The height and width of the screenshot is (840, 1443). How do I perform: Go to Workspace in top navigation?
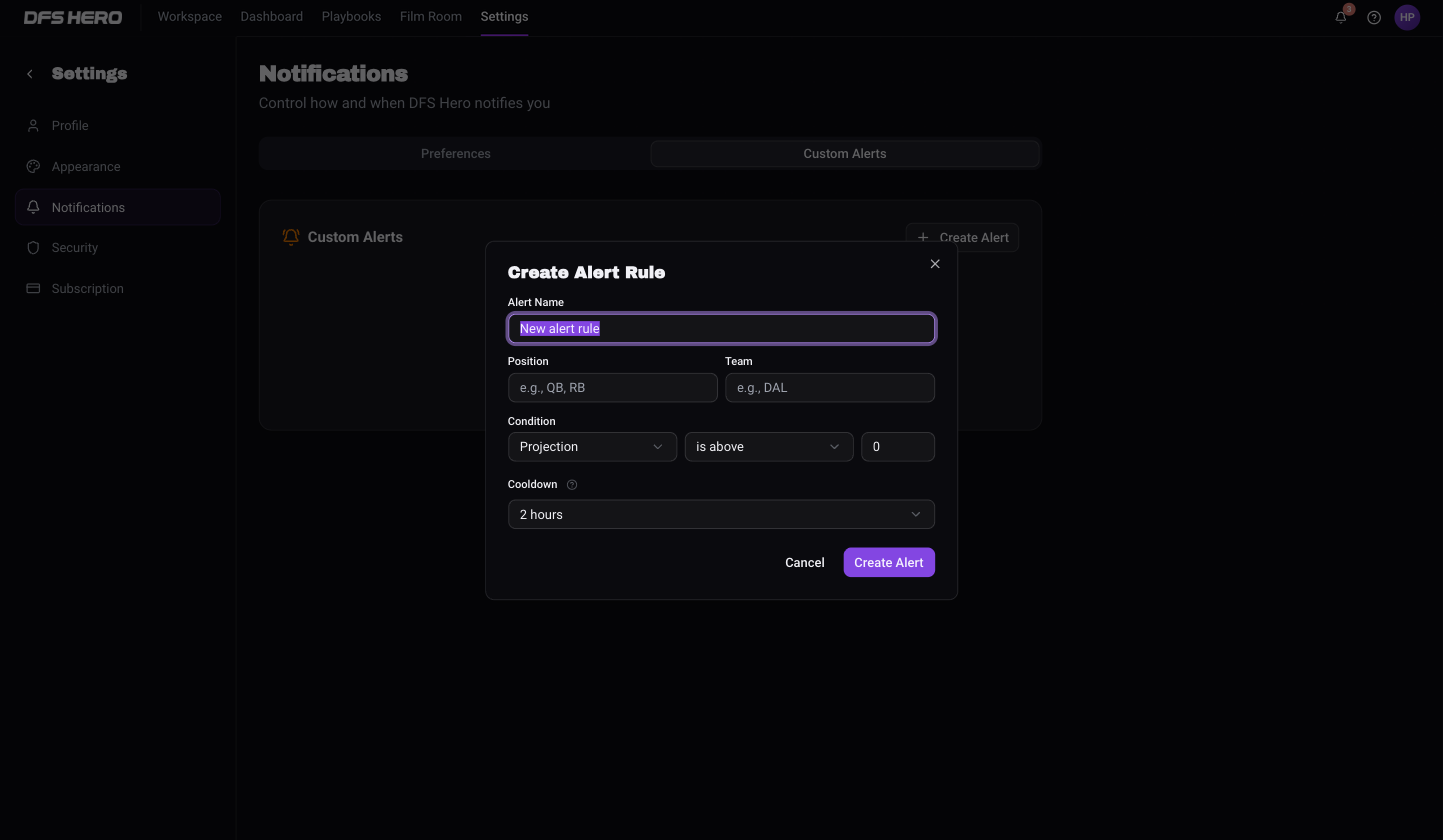point(190,17)
